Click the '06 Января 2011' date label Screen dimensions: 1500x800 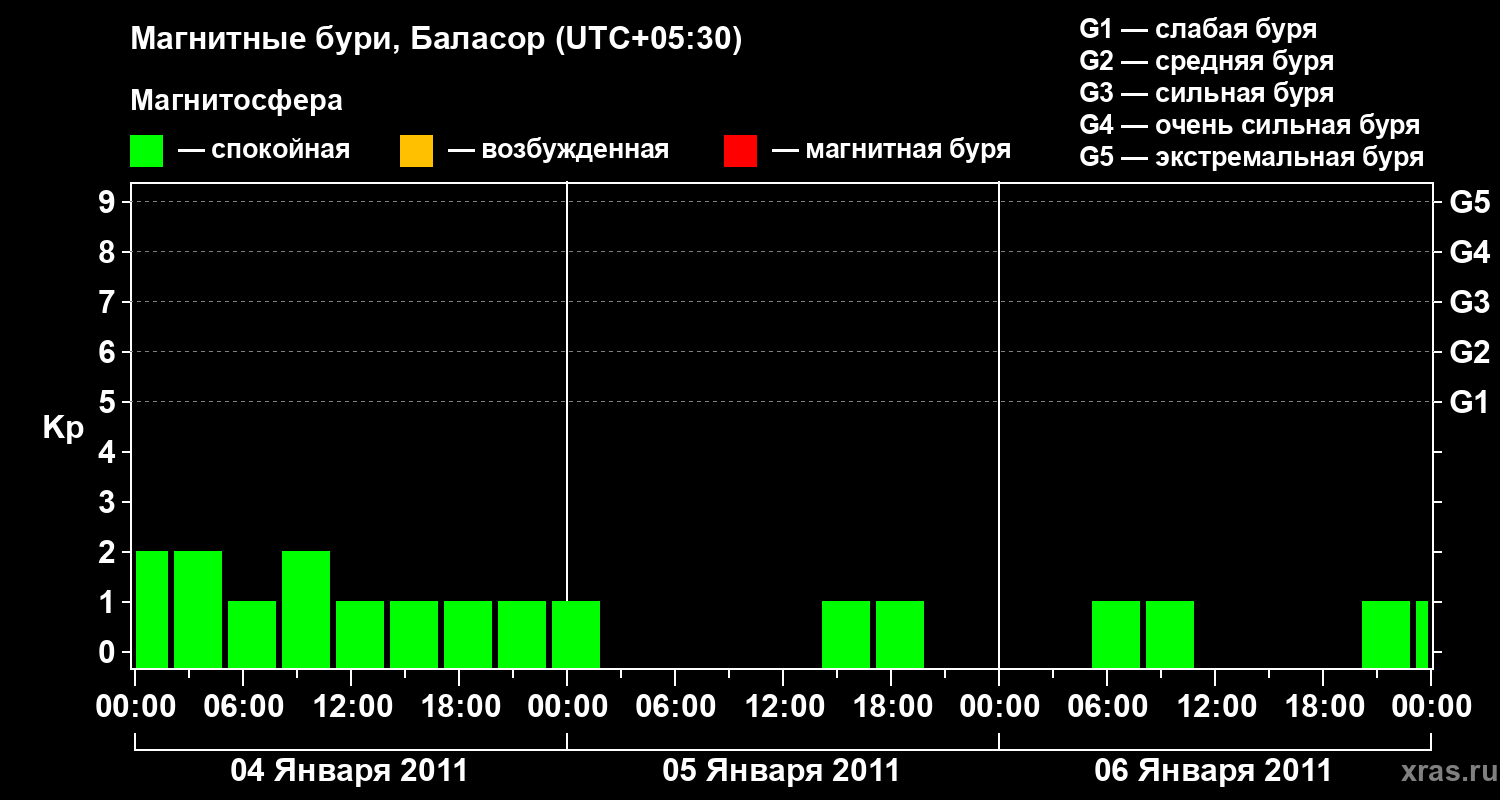pos(1213,771)
